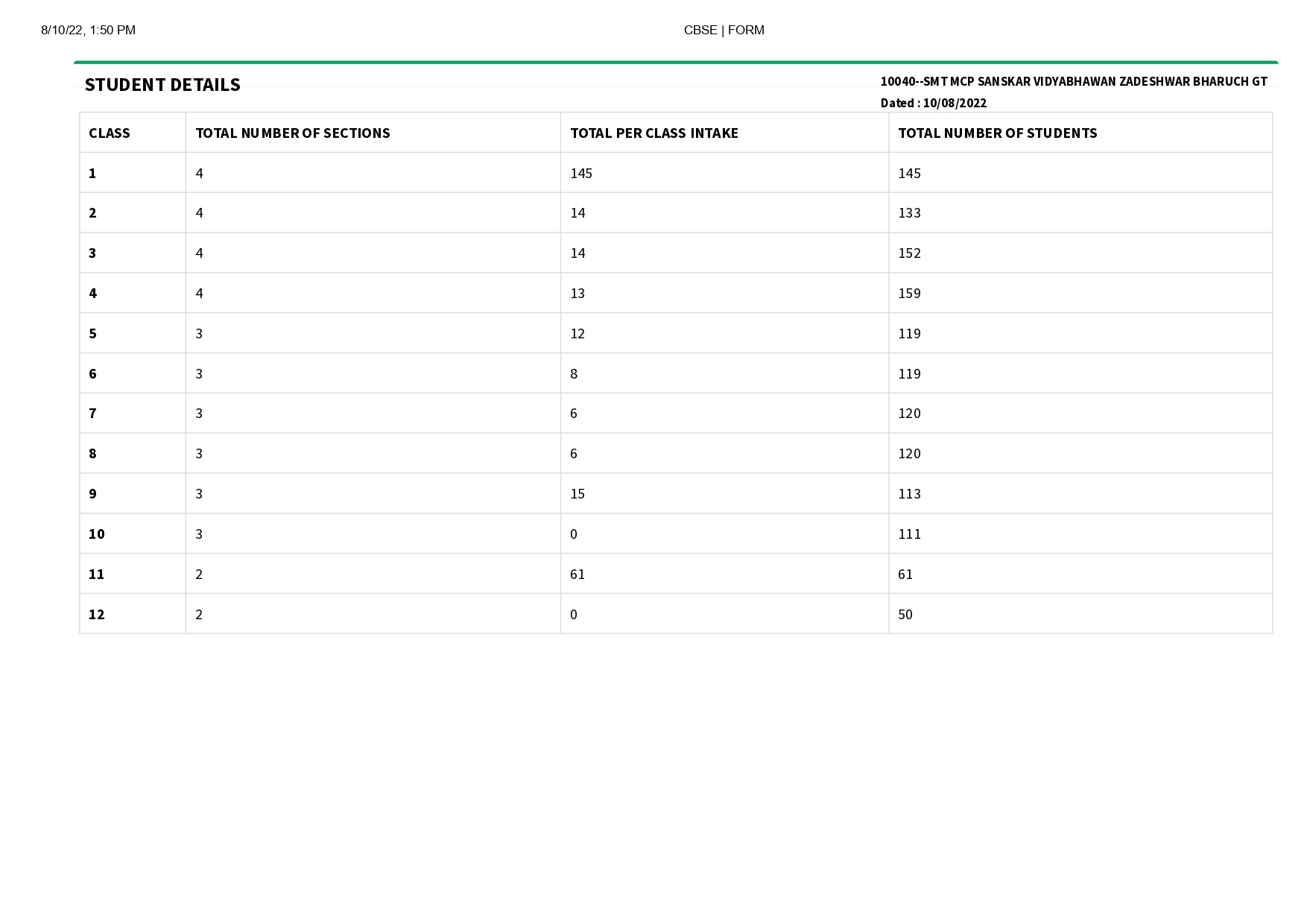
Task: Click the class number 7 row label
Action: 92,414
